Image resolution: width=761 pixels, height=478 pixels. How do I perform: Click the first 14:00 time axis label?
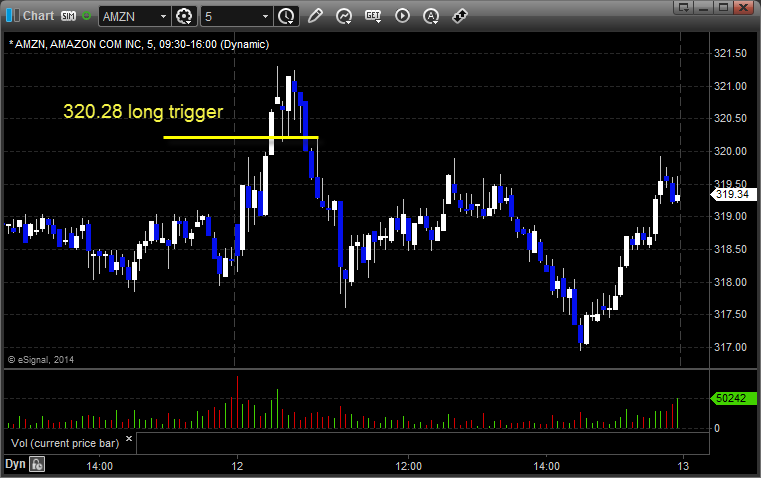click(99, 466)
